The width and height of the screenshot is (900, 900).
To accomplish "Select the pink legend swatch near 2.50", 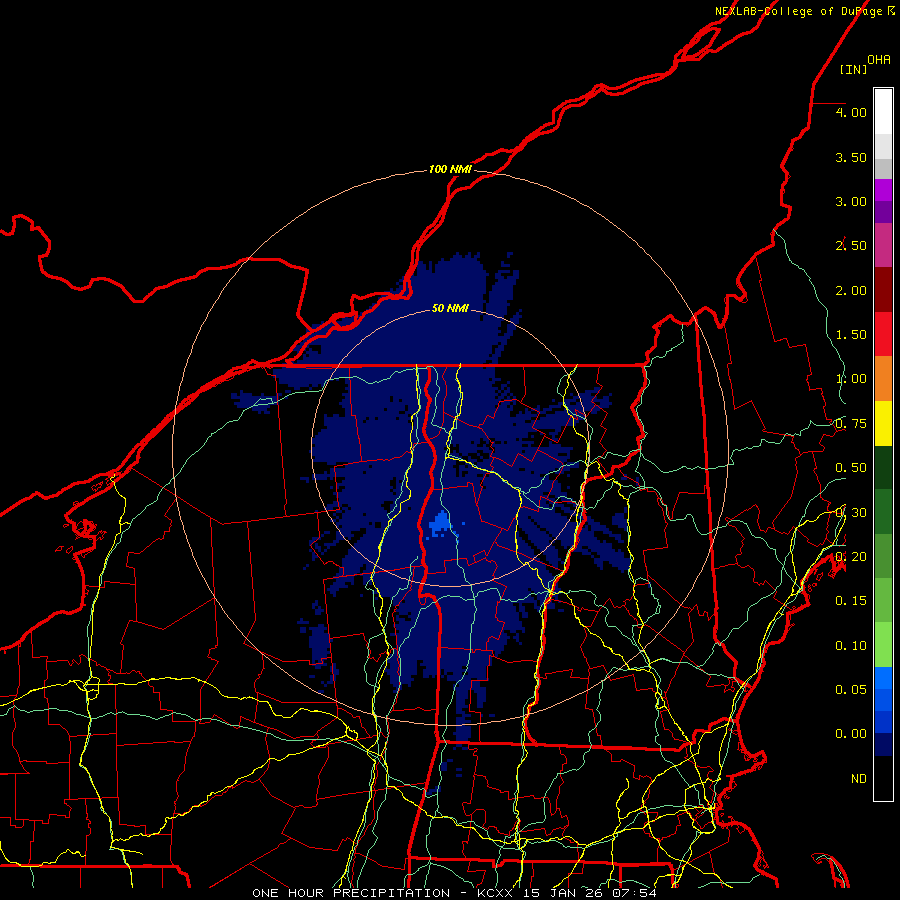I will 883,245.
